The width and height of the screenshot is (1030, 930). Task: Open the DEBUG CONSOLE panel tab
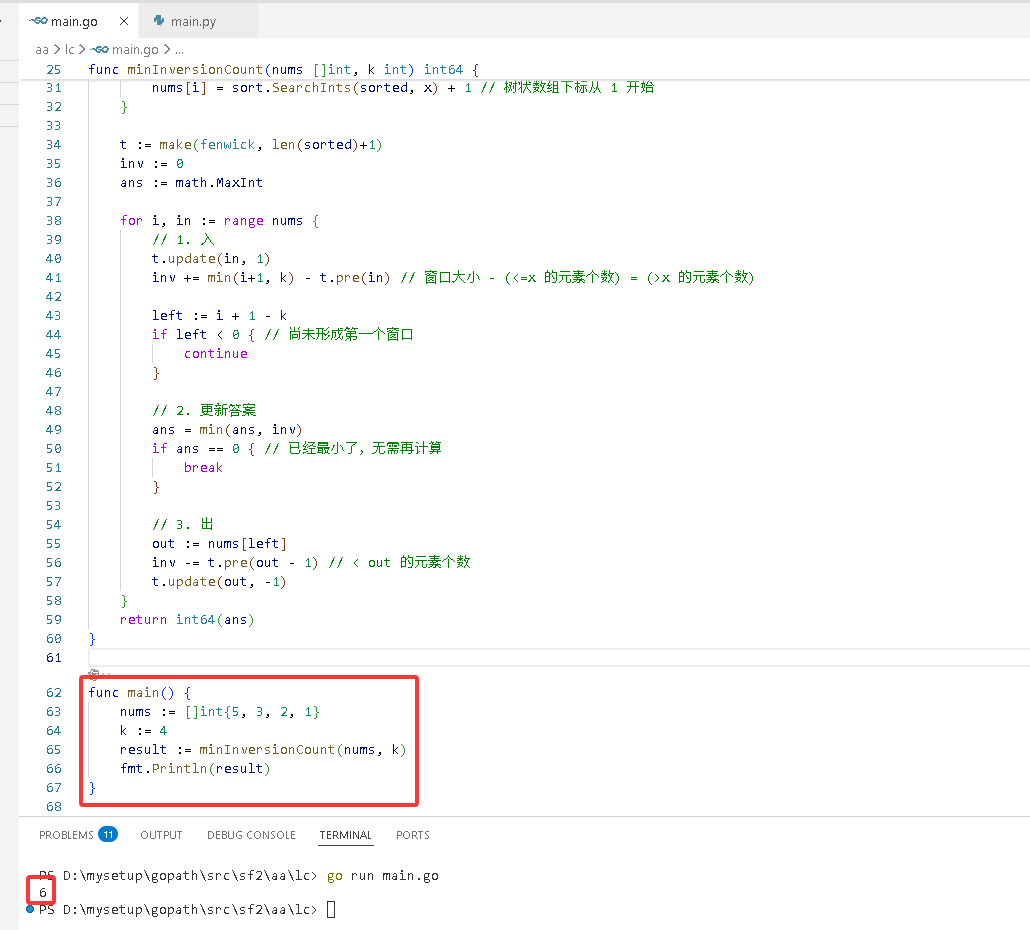coord(251,835)
